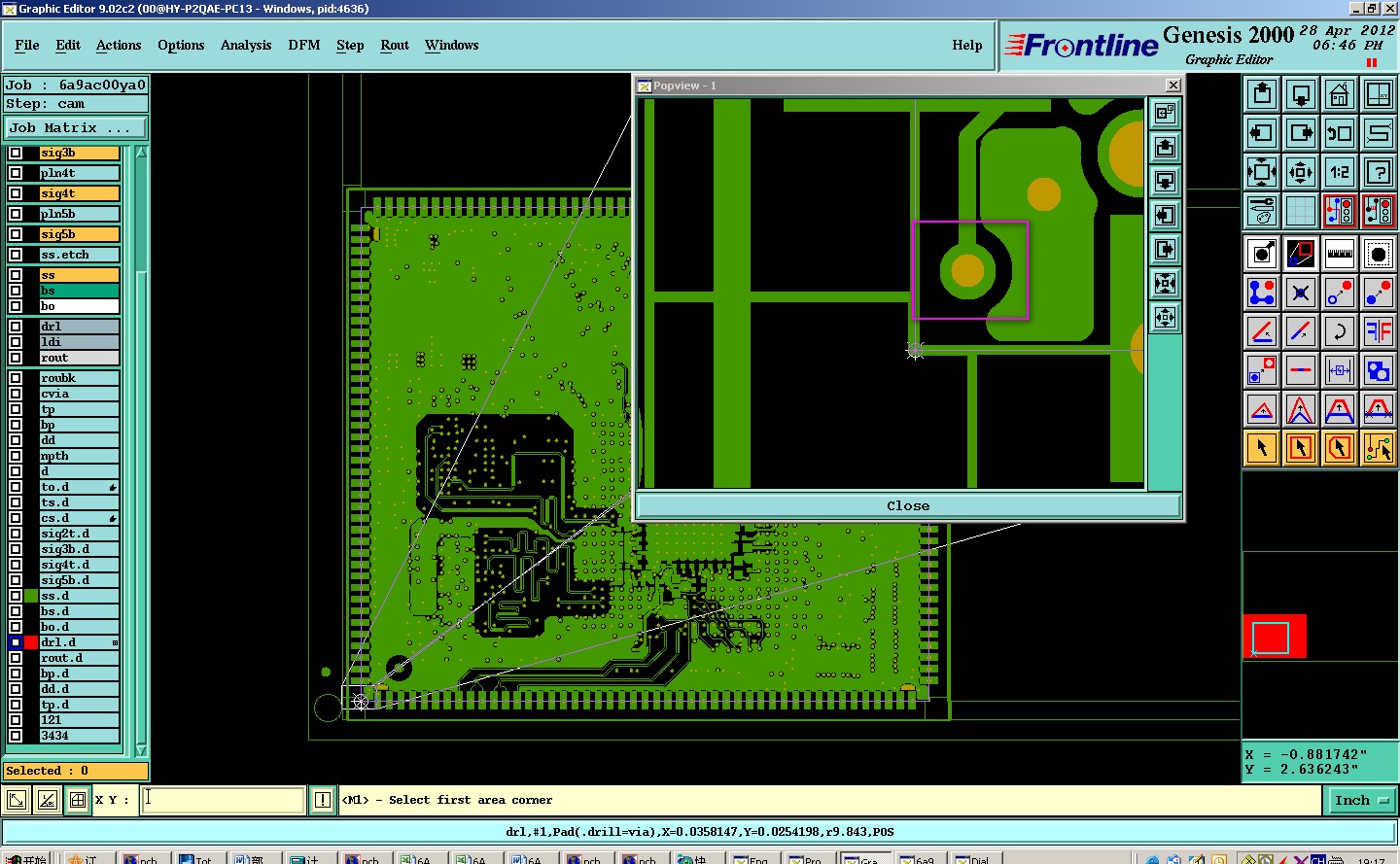This screenshot has height=864, width=1400.
Task: Click the pan up icon in main toolbar
Action: pos(1262,94)
